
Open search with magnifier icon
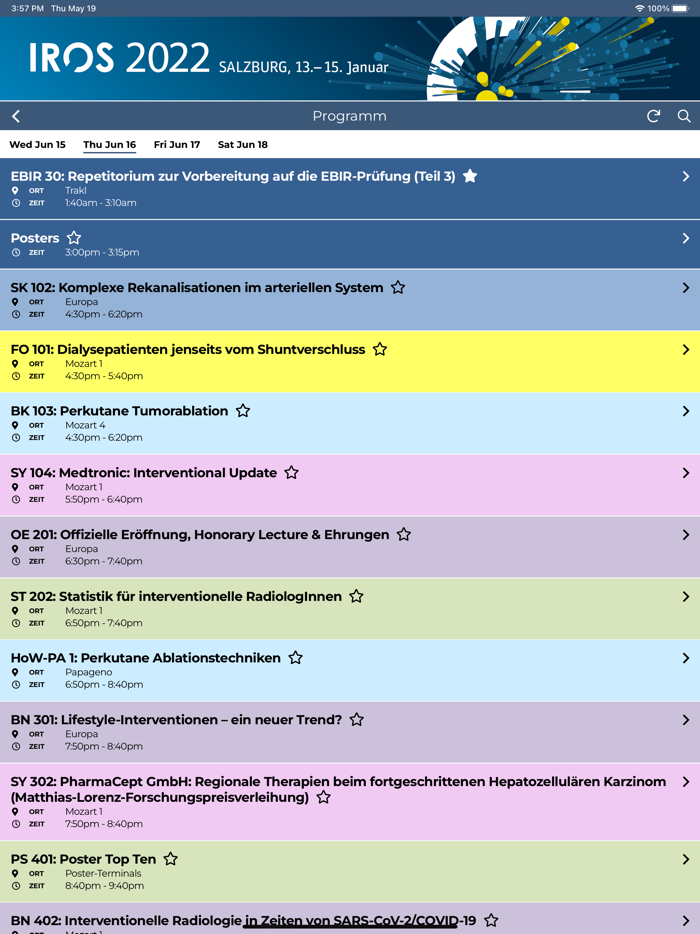(684, 116)
